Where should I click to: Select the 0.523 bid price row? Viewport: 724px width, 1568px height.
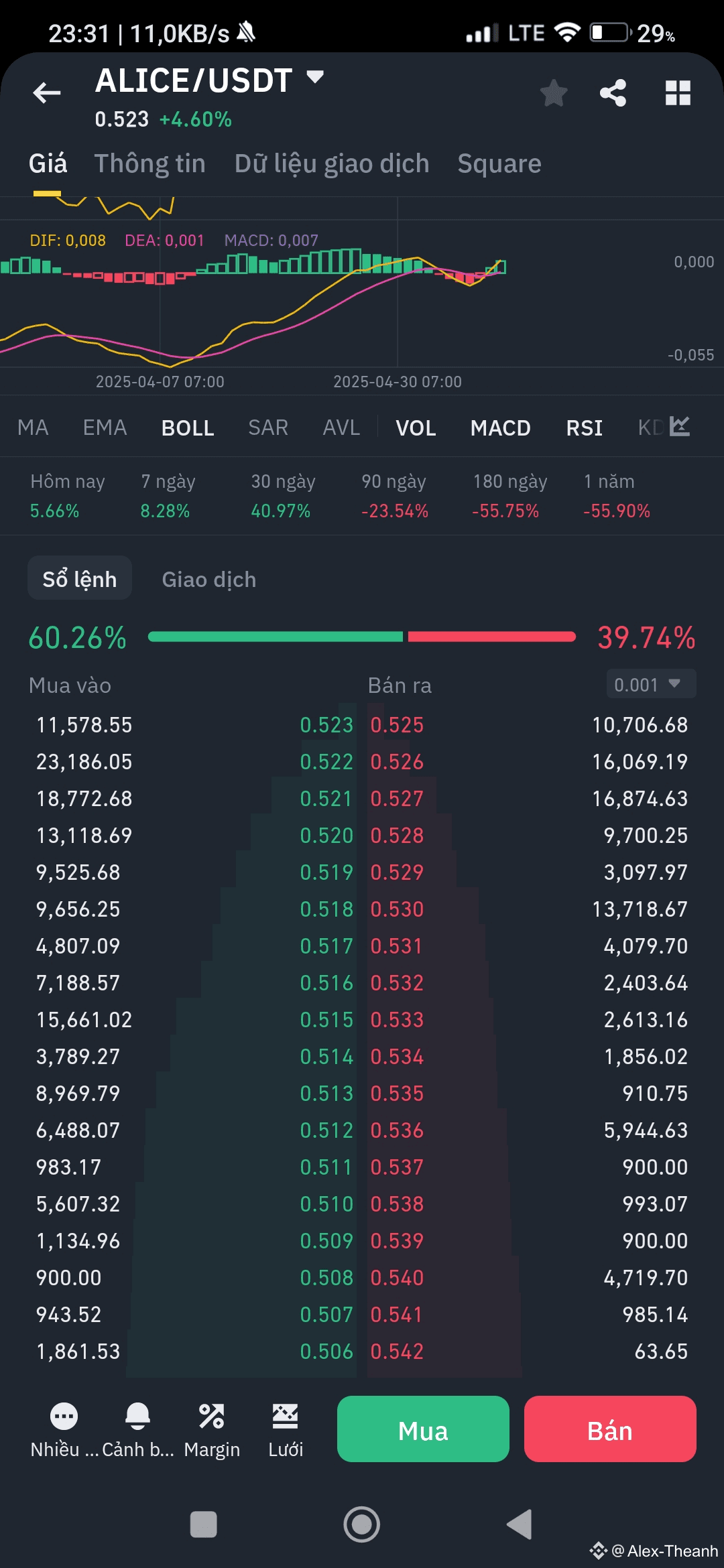(326, 725)
